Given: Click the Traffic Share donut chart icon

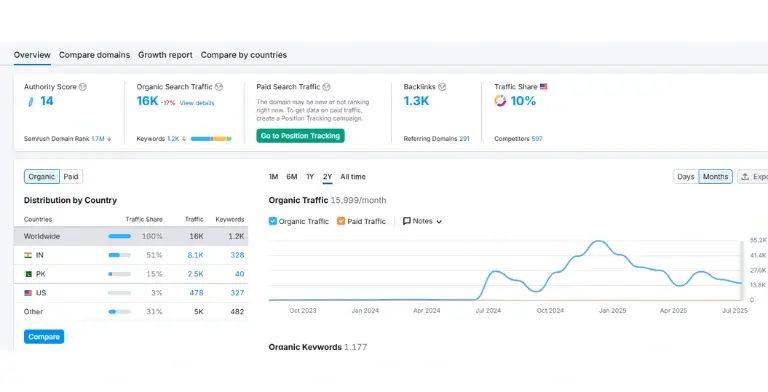Looking at the screenshot, I should click(500, 101).
